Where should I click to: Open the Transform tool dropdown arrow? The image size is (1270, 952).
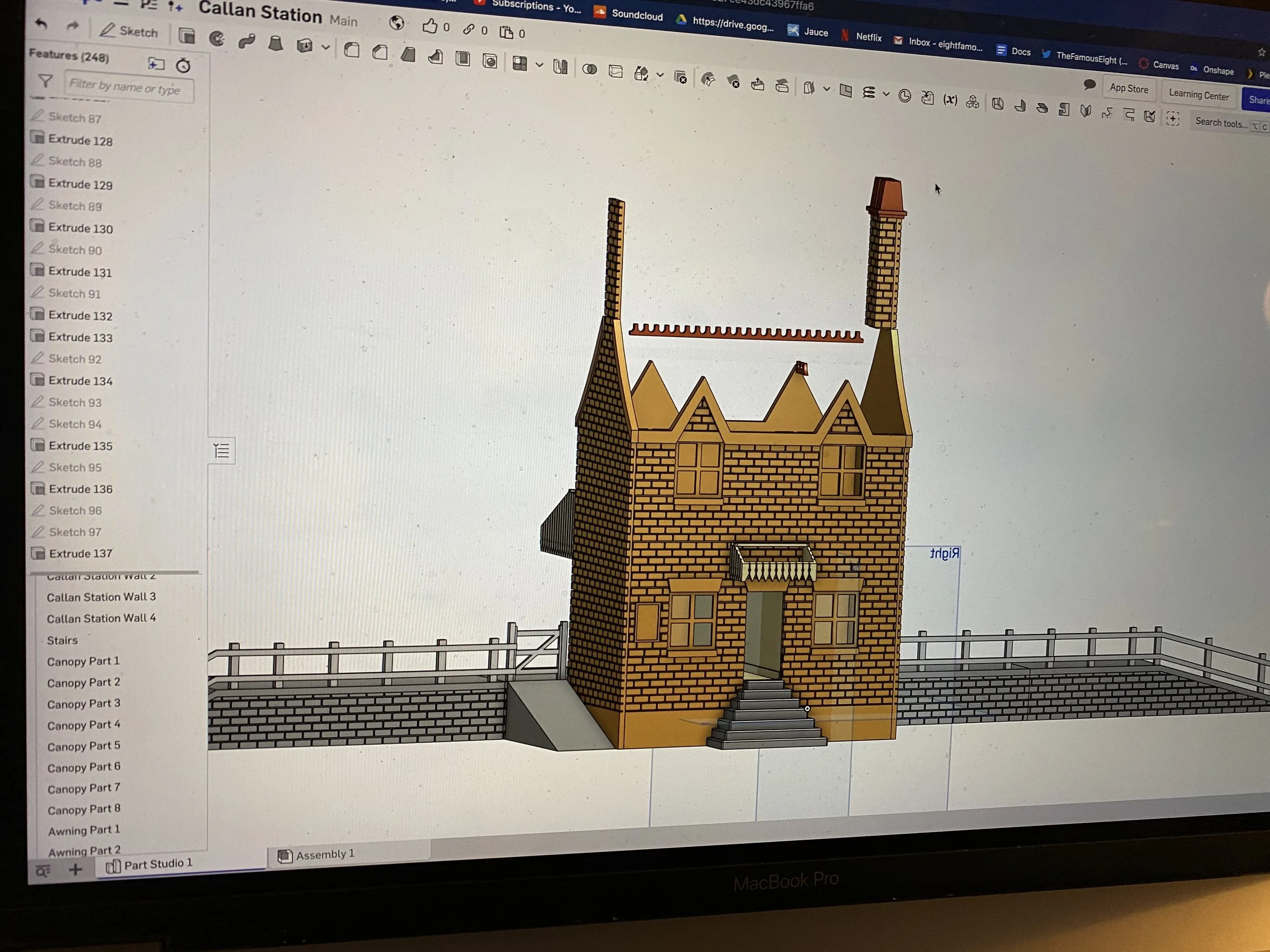tap(660, 75)
